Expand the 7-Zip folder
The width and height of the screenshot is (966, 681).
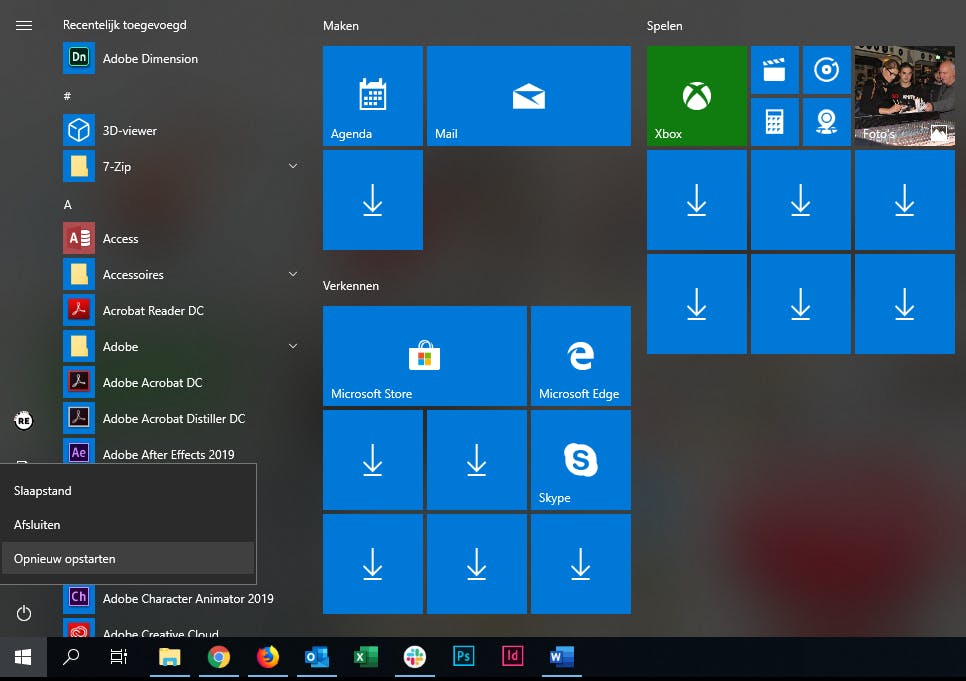(293, 166)
